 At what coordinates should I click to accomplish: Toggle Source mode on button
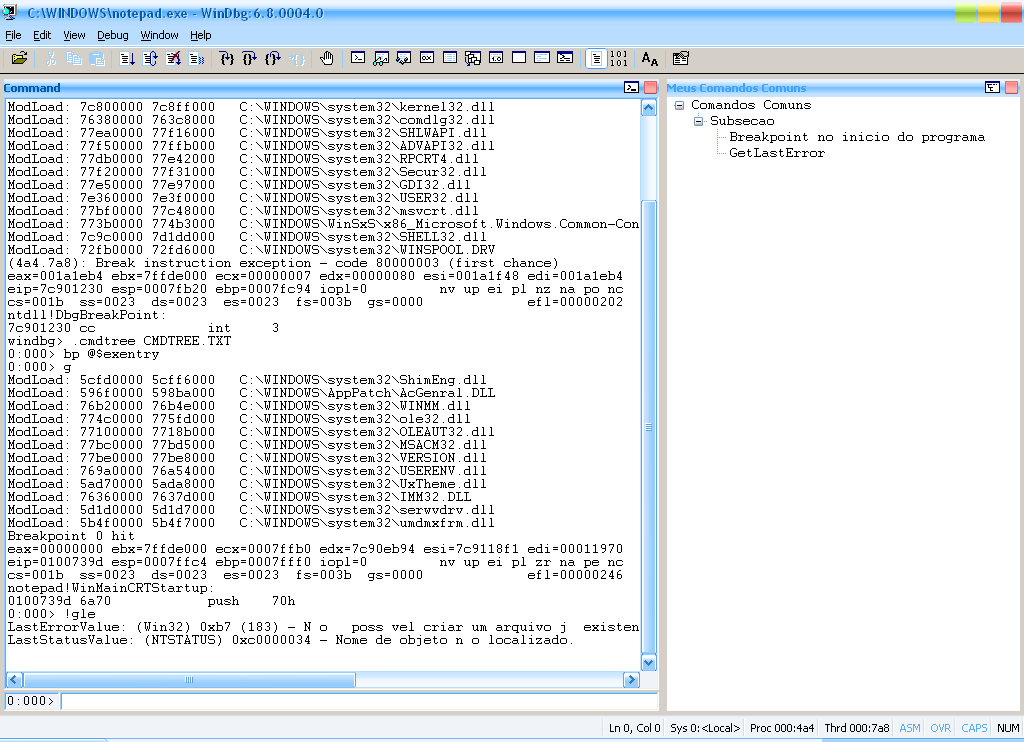(x=596, y=59)
